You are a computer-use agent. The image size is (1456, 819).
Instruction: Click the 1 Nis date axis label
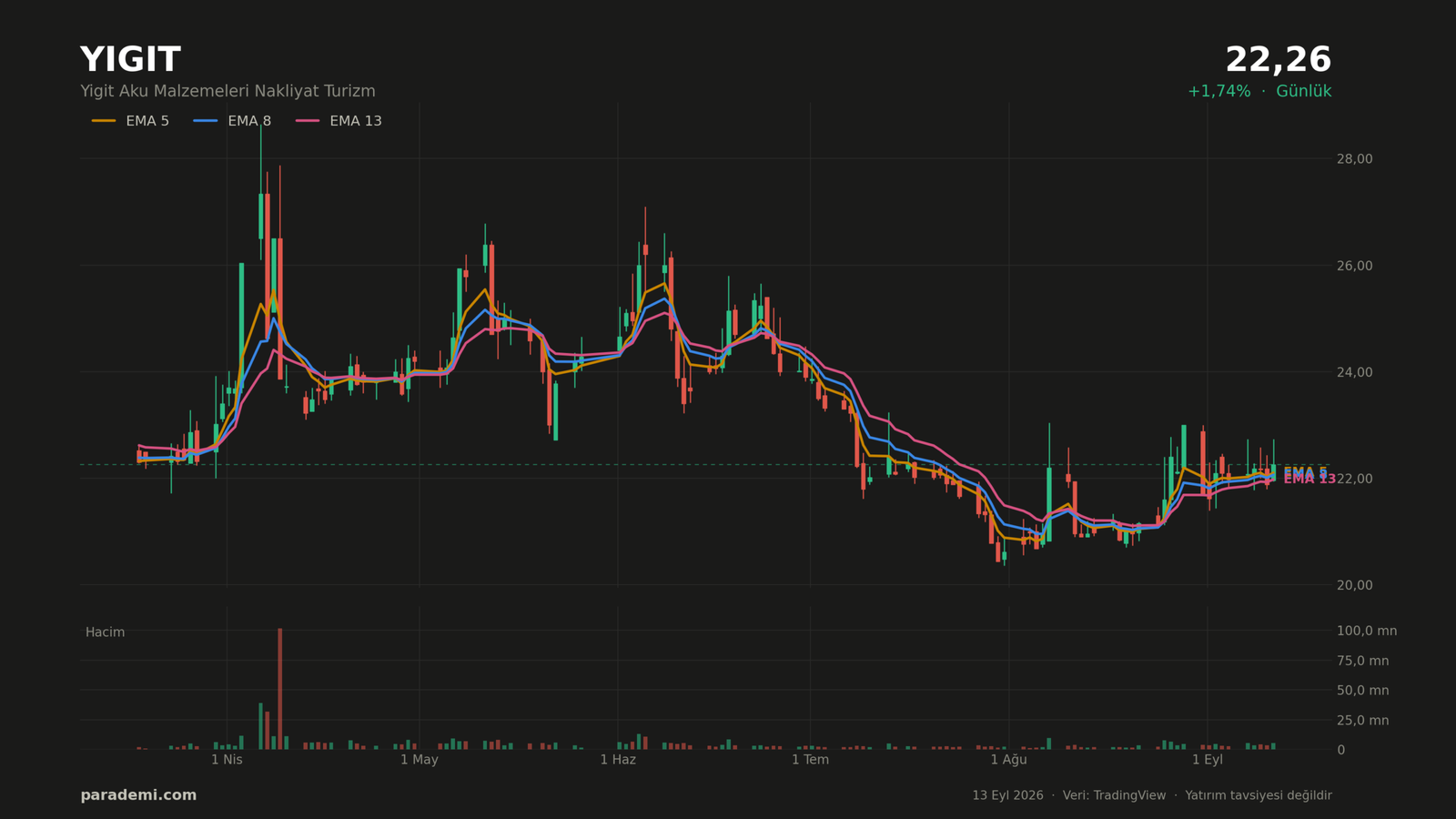227,760
